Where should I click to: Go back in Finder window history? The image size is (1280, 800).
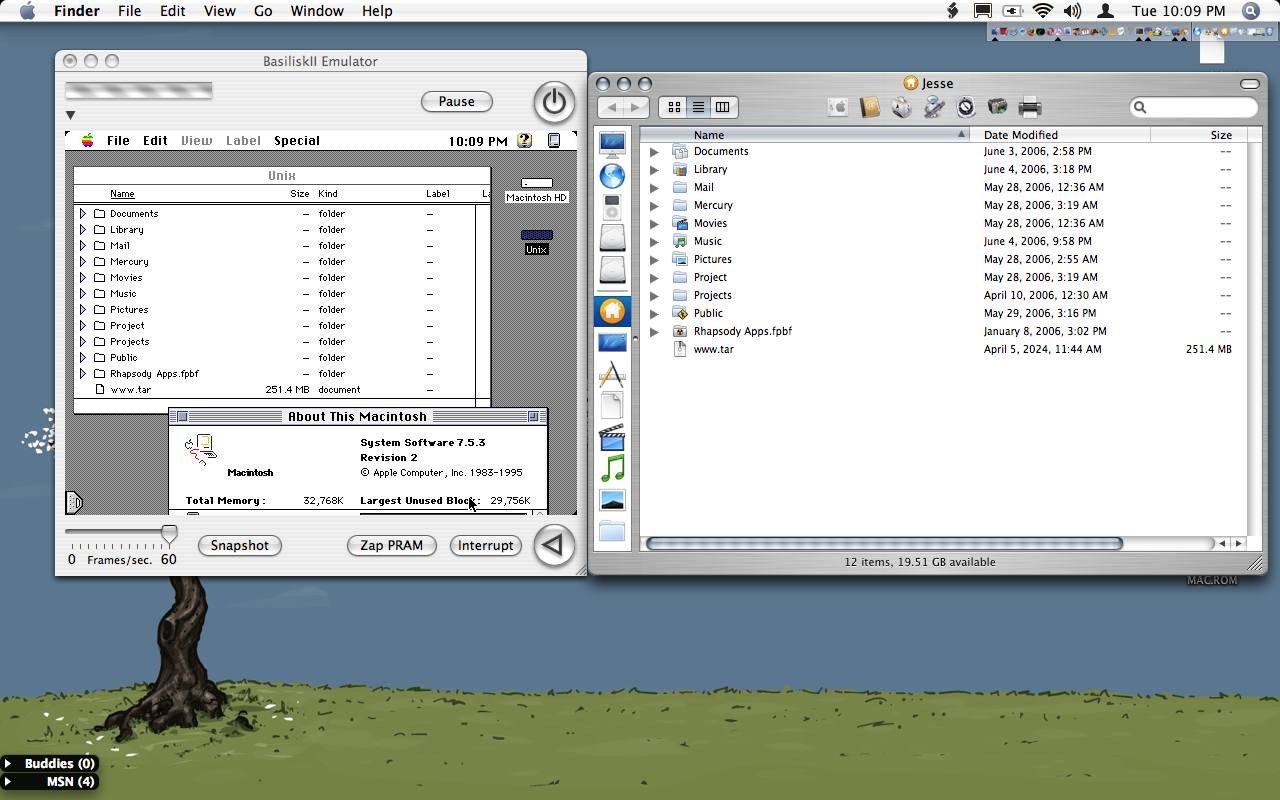(611, 107)
